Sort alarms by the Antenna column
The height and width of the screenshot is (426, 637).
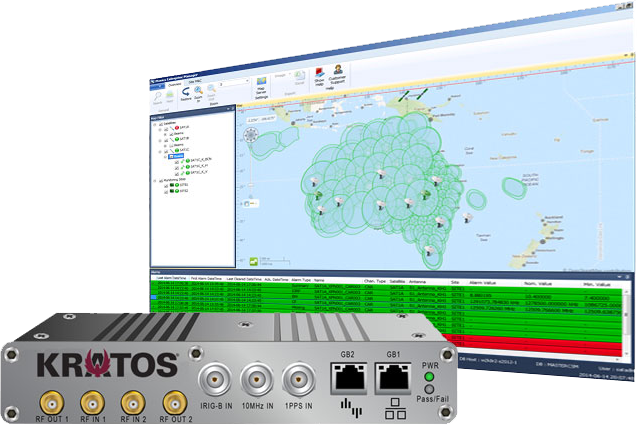417,281
